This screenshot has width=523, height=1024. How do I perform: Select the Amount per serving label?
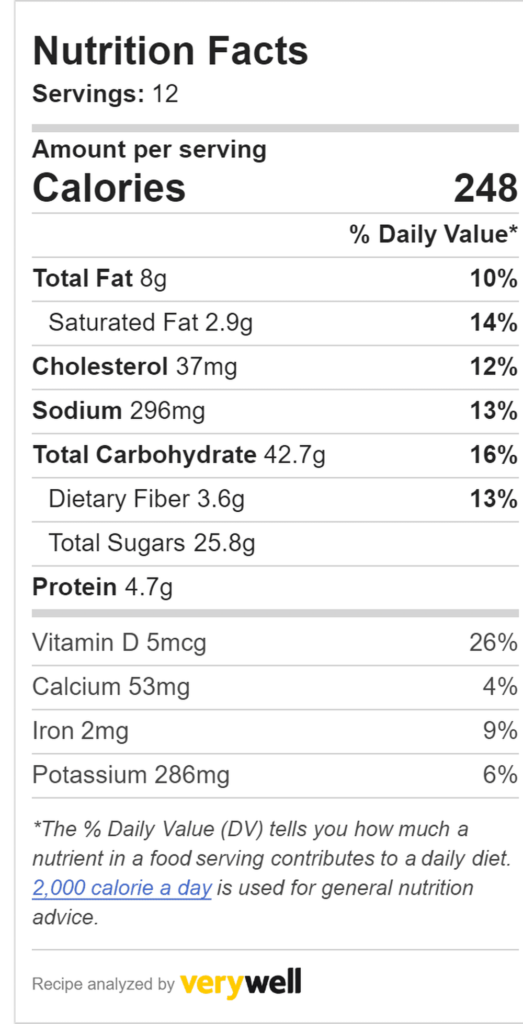tap(150, 150)
